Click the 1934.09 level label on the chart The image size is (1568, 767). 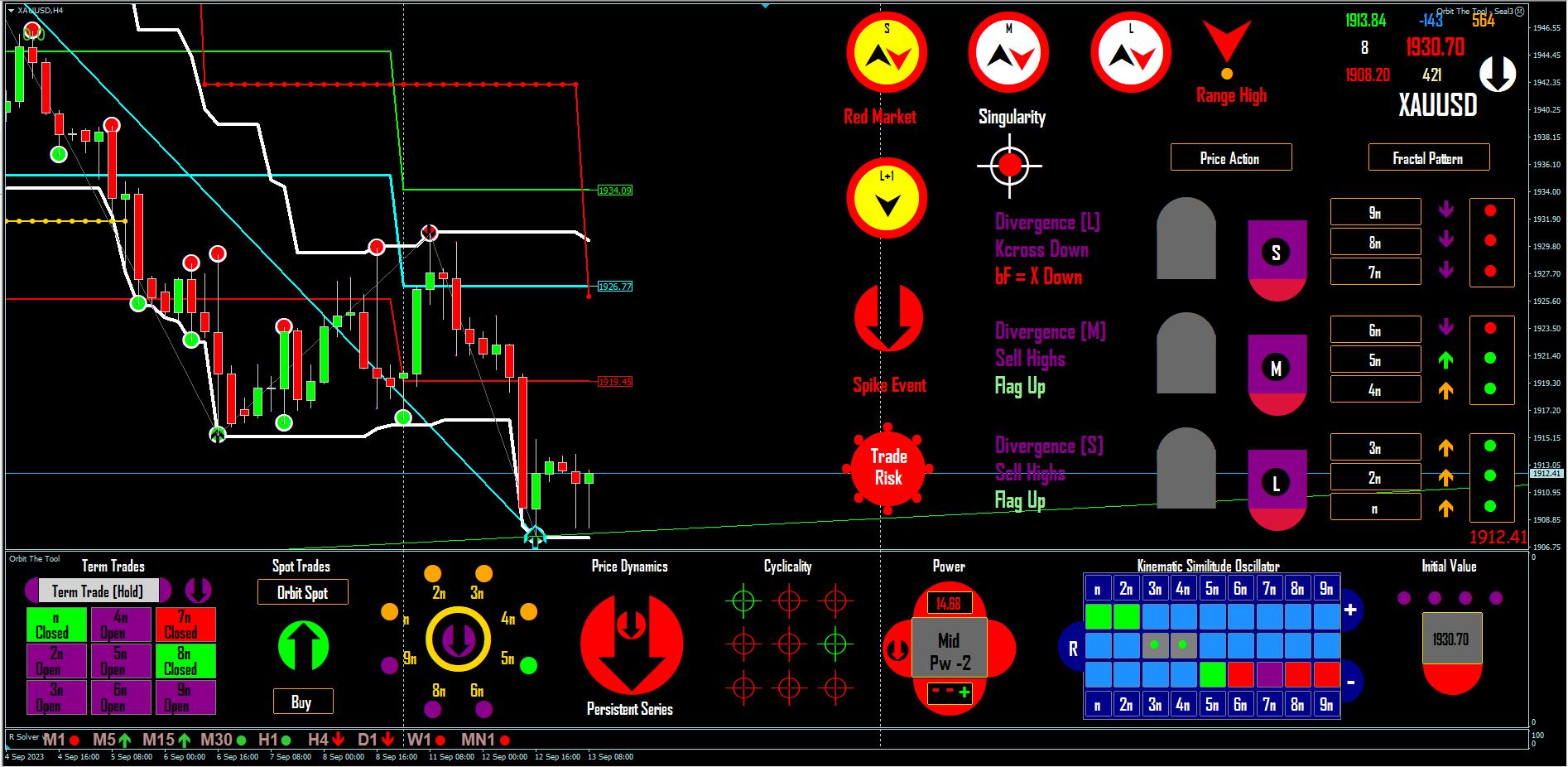pos(614,191)
